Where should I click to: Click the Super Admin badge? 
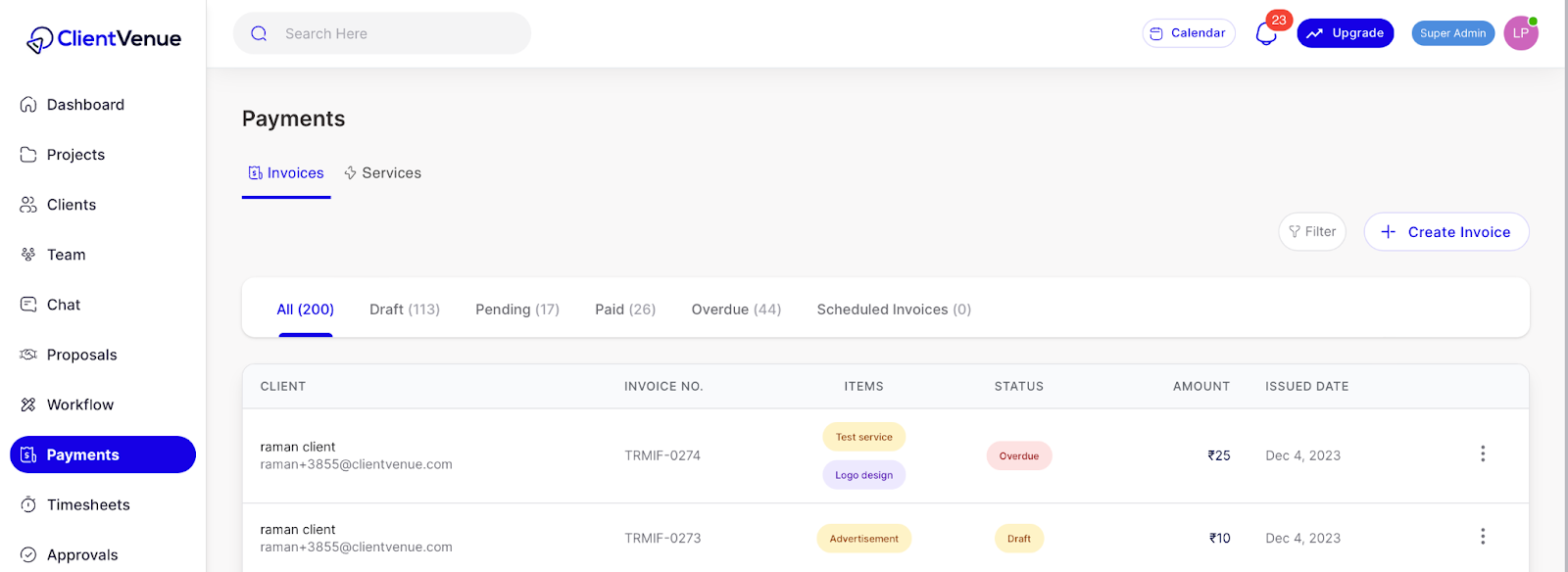1452,33
